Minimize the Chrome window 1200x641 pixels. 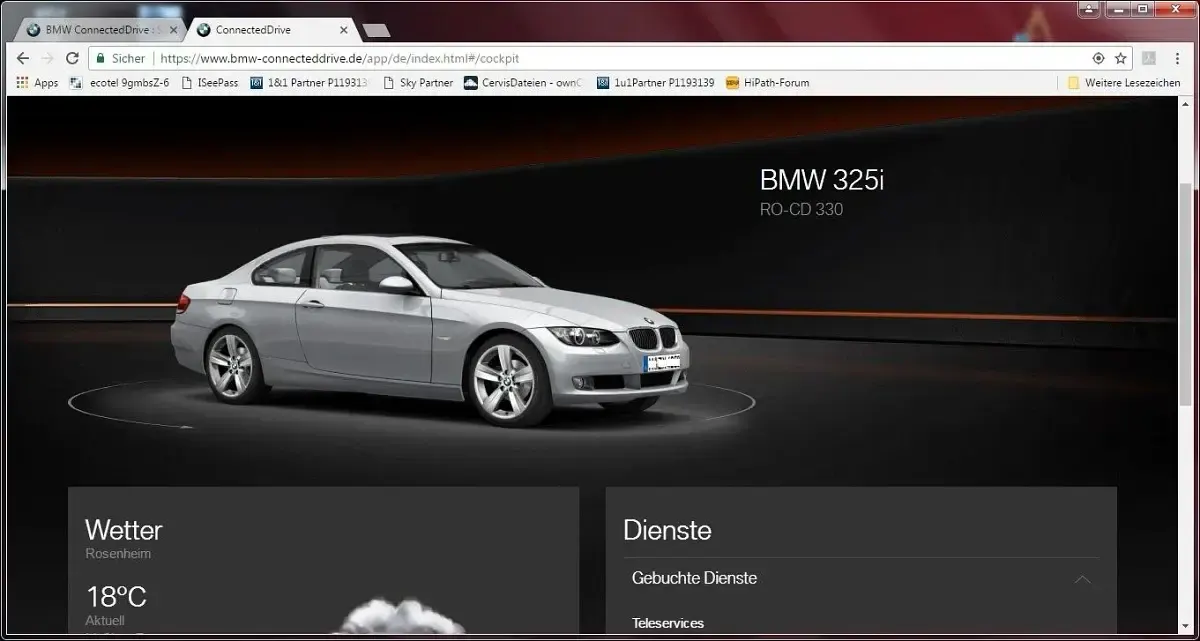click(1118, 8)
